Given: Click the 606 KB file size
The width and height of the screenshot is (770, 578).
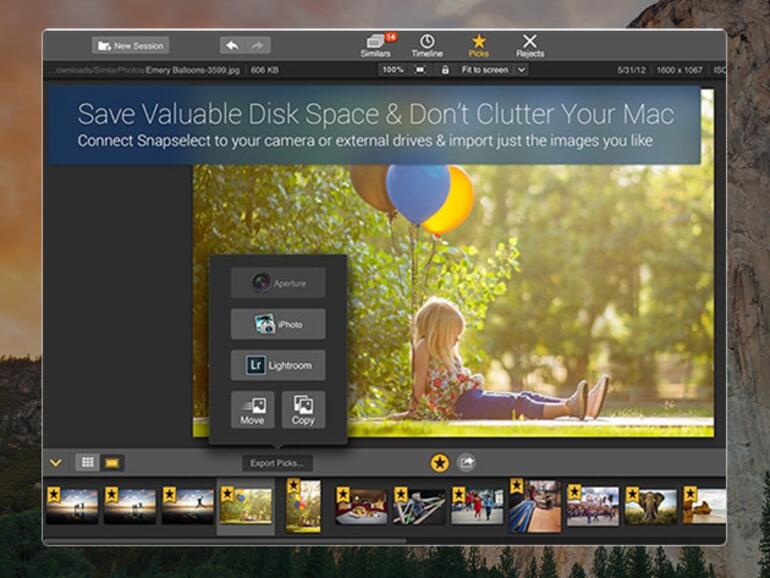Looking at the screenshot, I should [x=265, y=70].
